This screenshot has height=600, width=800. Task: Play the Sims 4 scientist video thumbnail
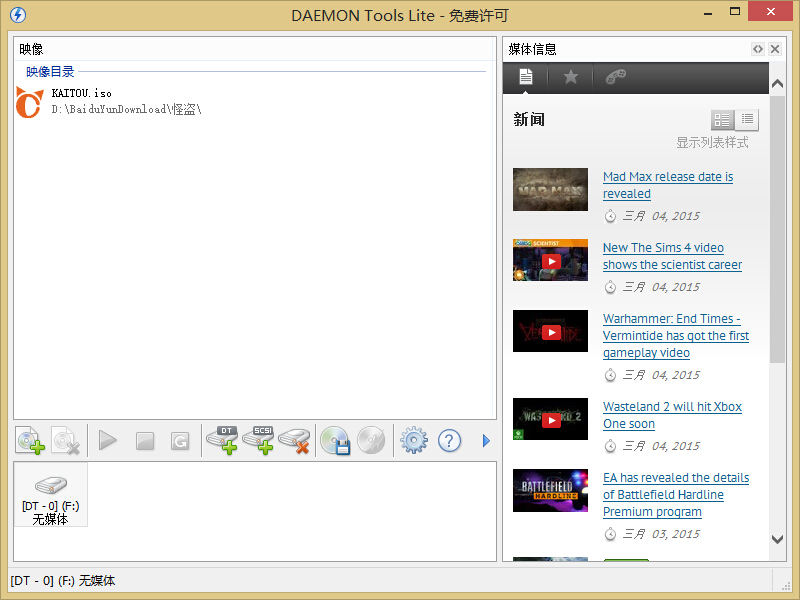[x=550, y=260]
